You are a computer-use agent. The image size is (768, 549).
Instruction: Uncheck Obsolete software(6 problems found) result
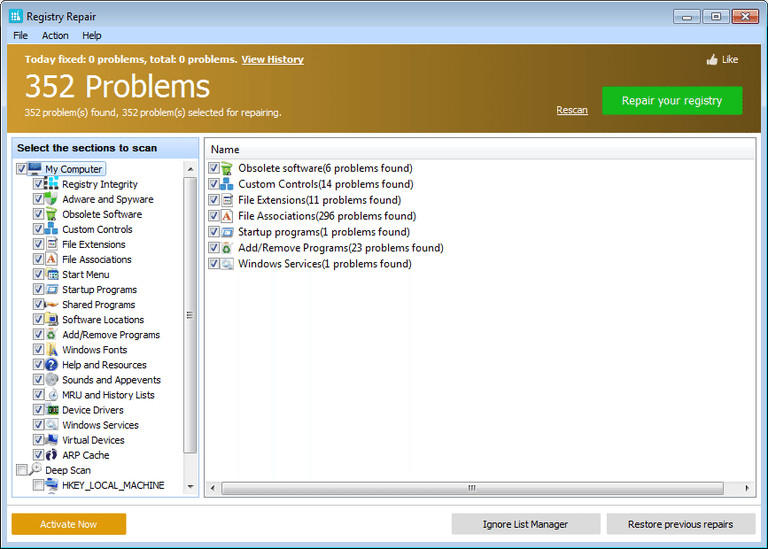214,168
